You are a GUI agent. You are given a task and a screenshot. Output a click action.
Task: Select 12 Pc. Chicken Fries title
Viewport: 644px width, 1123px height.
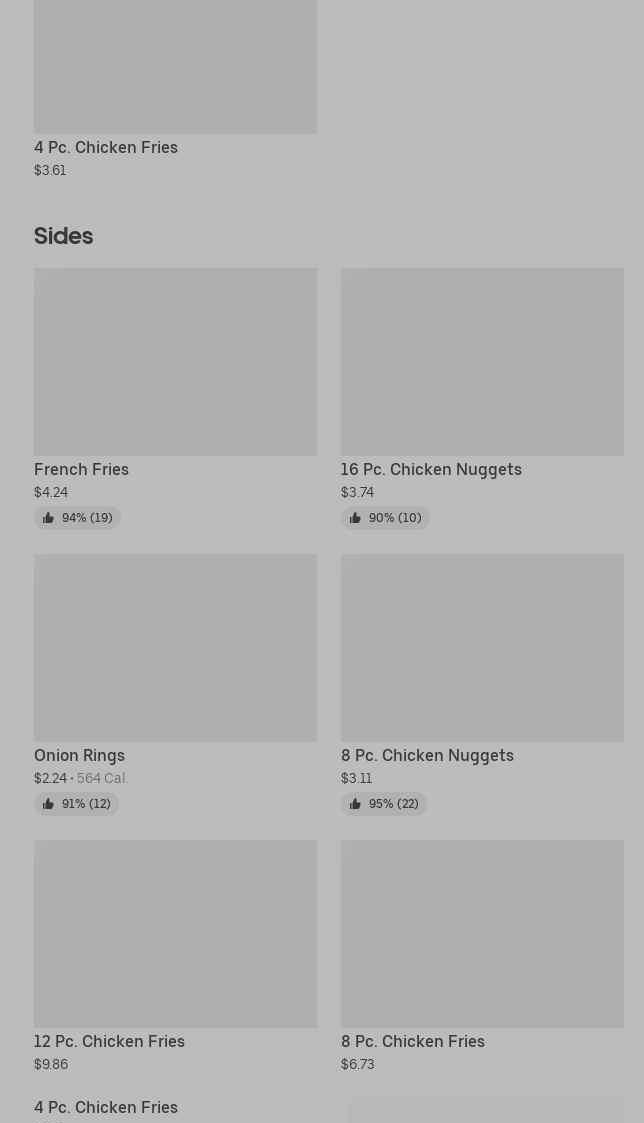coord(109,1041)
